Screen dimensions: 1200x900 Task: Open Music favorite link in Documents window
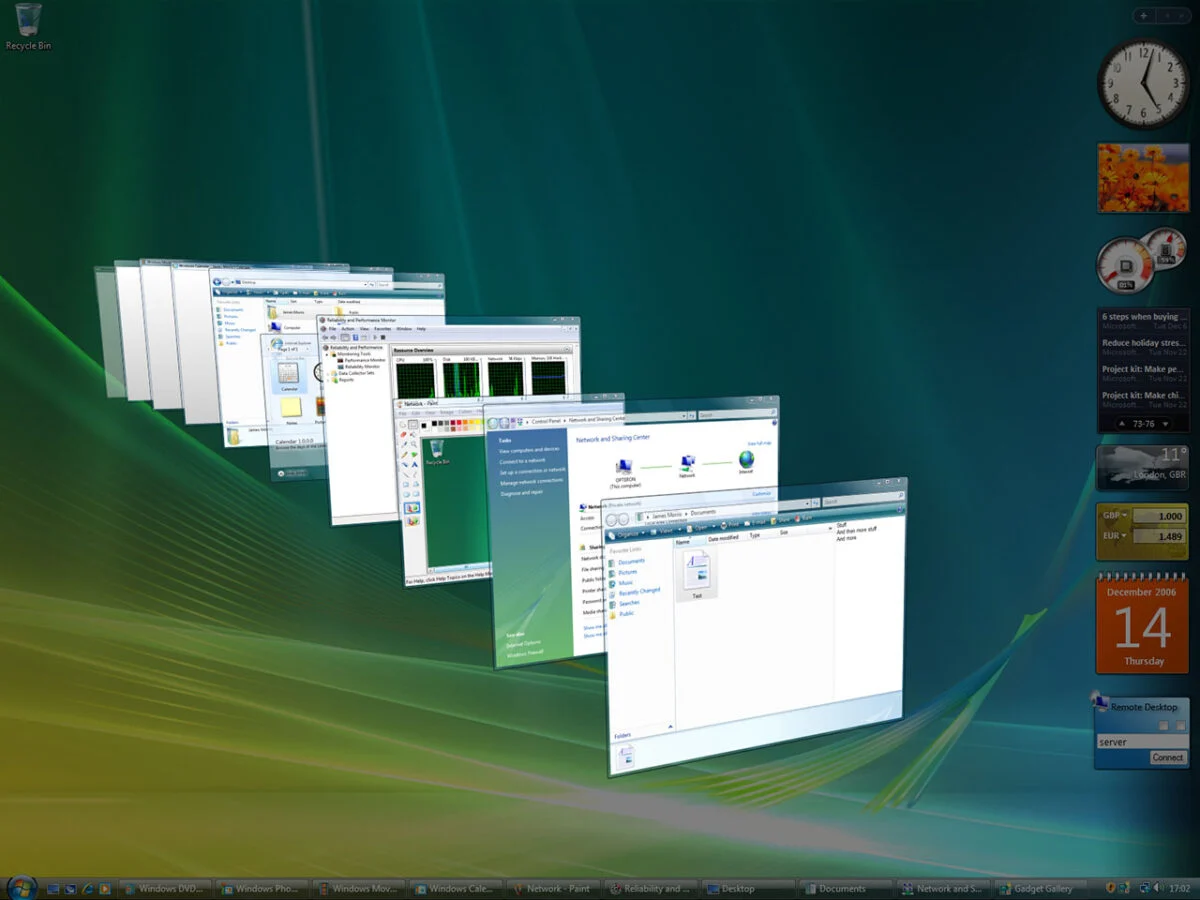click(626, 583)
